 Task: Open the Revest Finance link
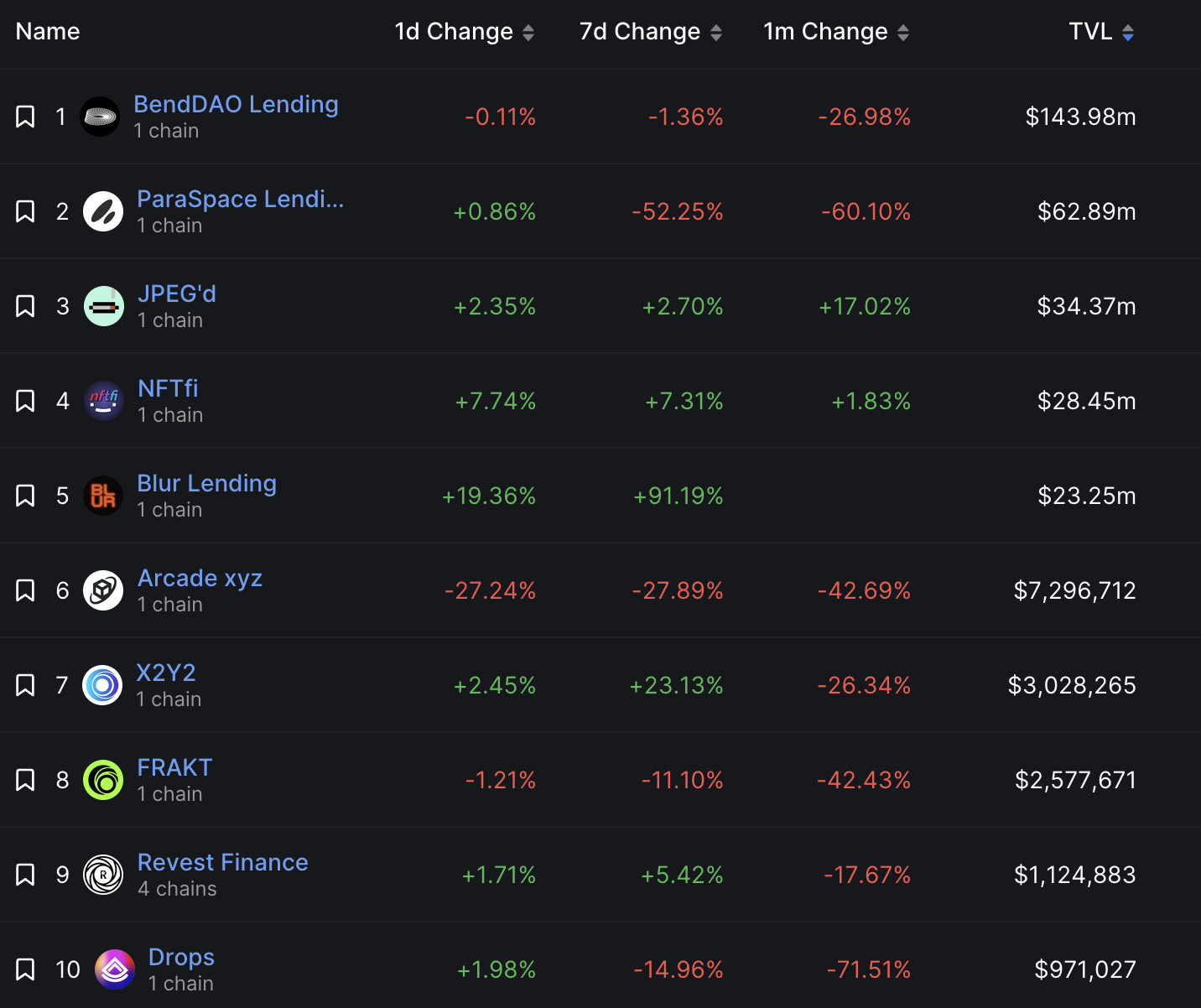[x=222, y=862]
